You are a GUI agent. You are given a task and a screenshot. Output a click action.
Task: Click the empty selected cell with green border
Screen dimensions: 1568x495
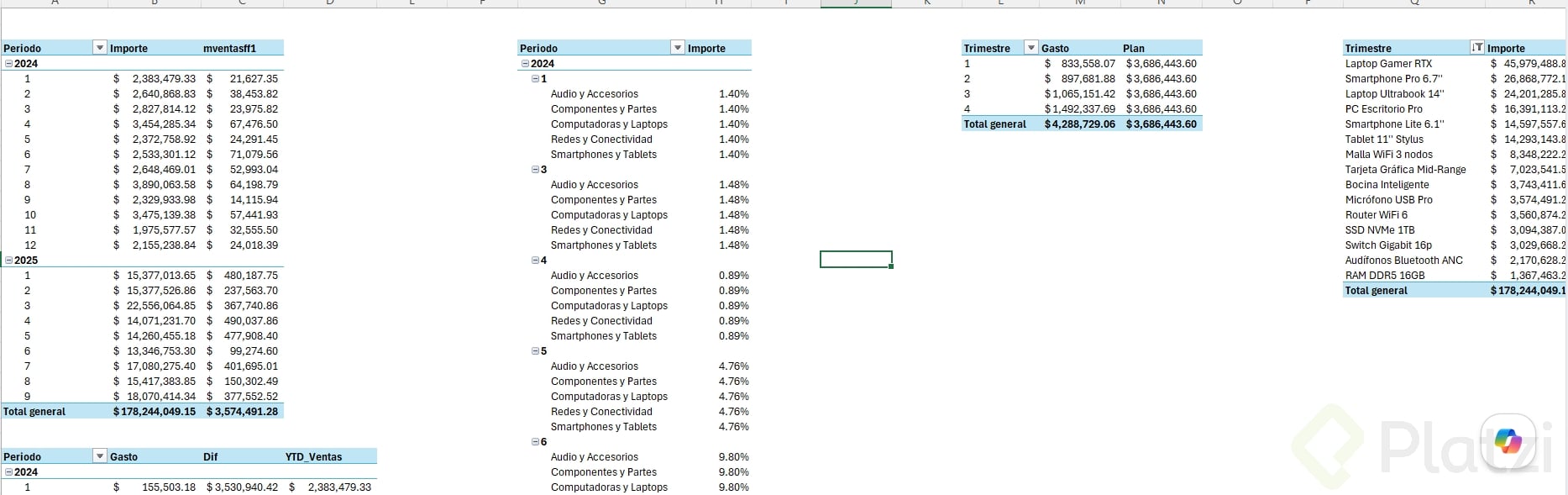[856, 259]
